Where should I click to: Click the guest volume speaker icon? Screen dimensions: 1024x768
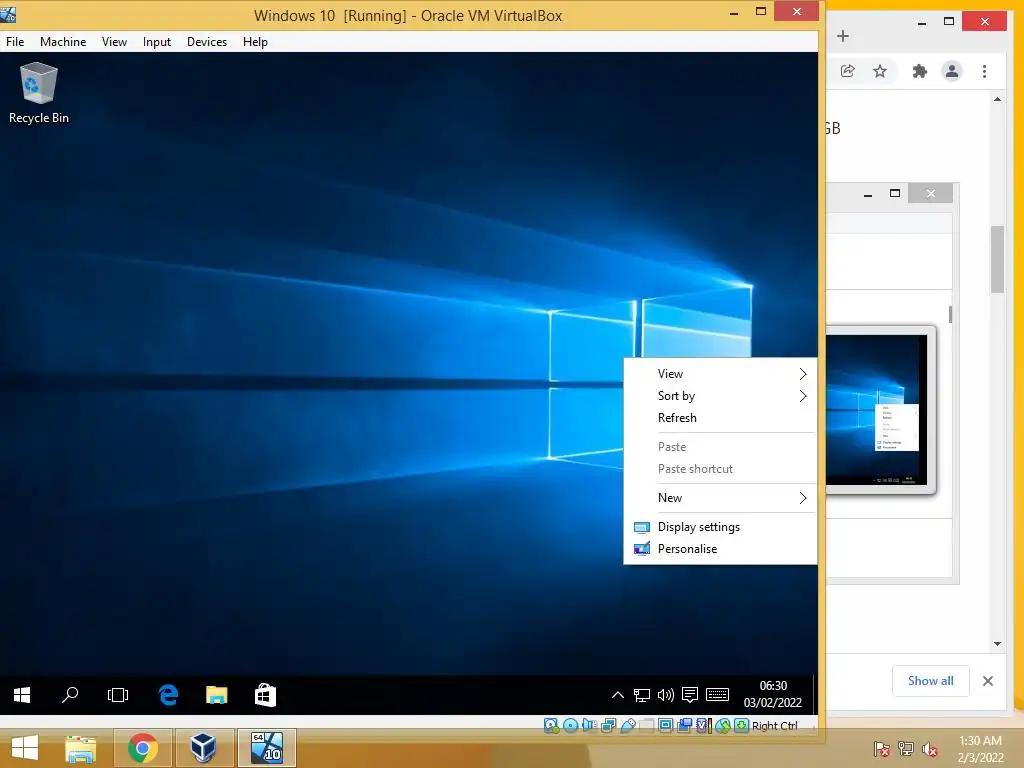pos(665,695)
